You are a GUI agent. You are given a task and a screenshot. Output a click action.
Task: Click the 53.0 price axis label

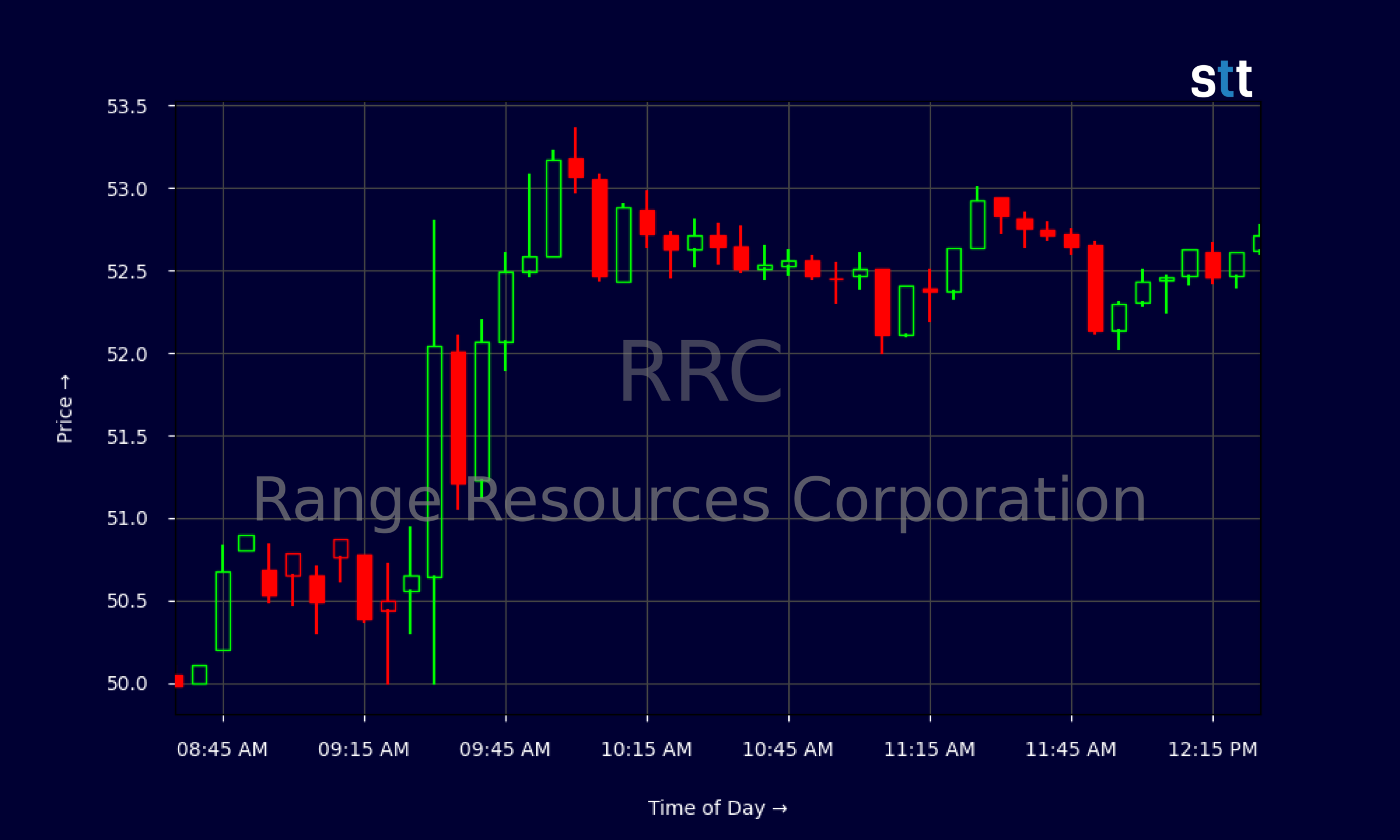(127, 189)
